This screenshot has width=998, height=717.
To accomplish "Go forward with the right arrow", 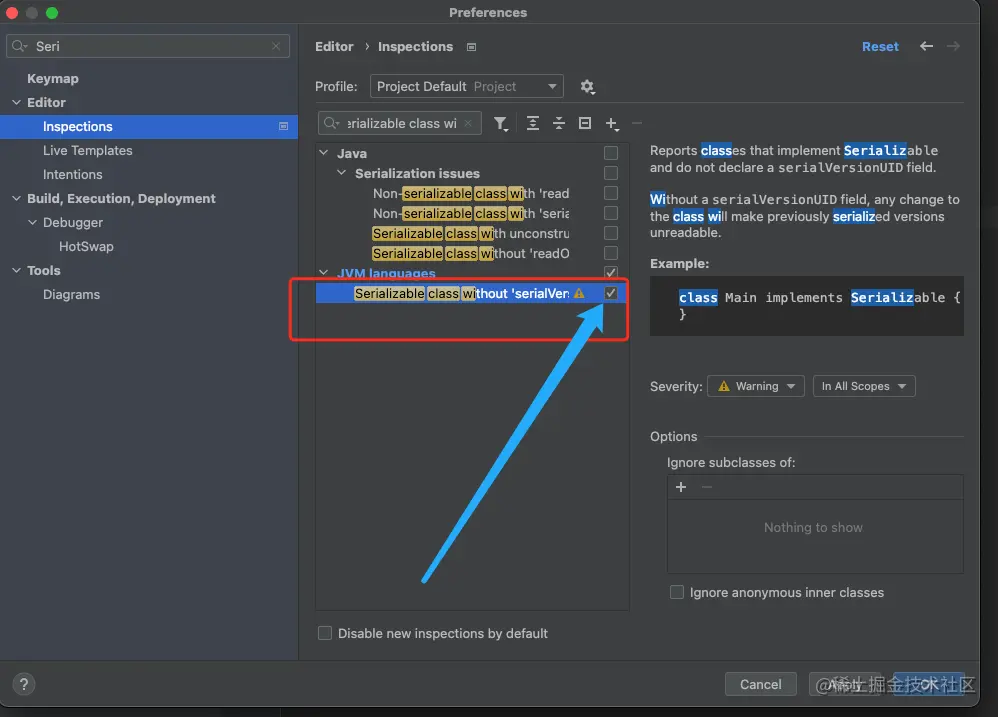I will (x=953, y=46).
